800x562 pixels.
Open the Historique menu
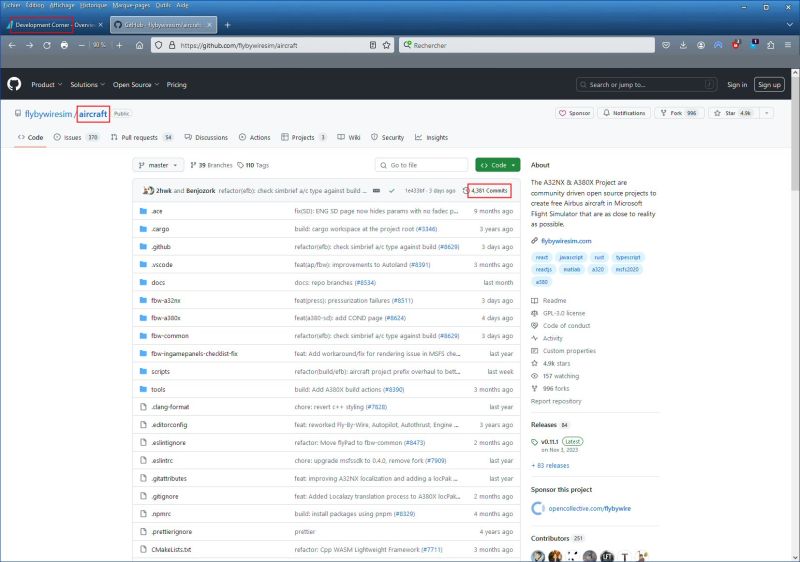[x=93, y=5]
